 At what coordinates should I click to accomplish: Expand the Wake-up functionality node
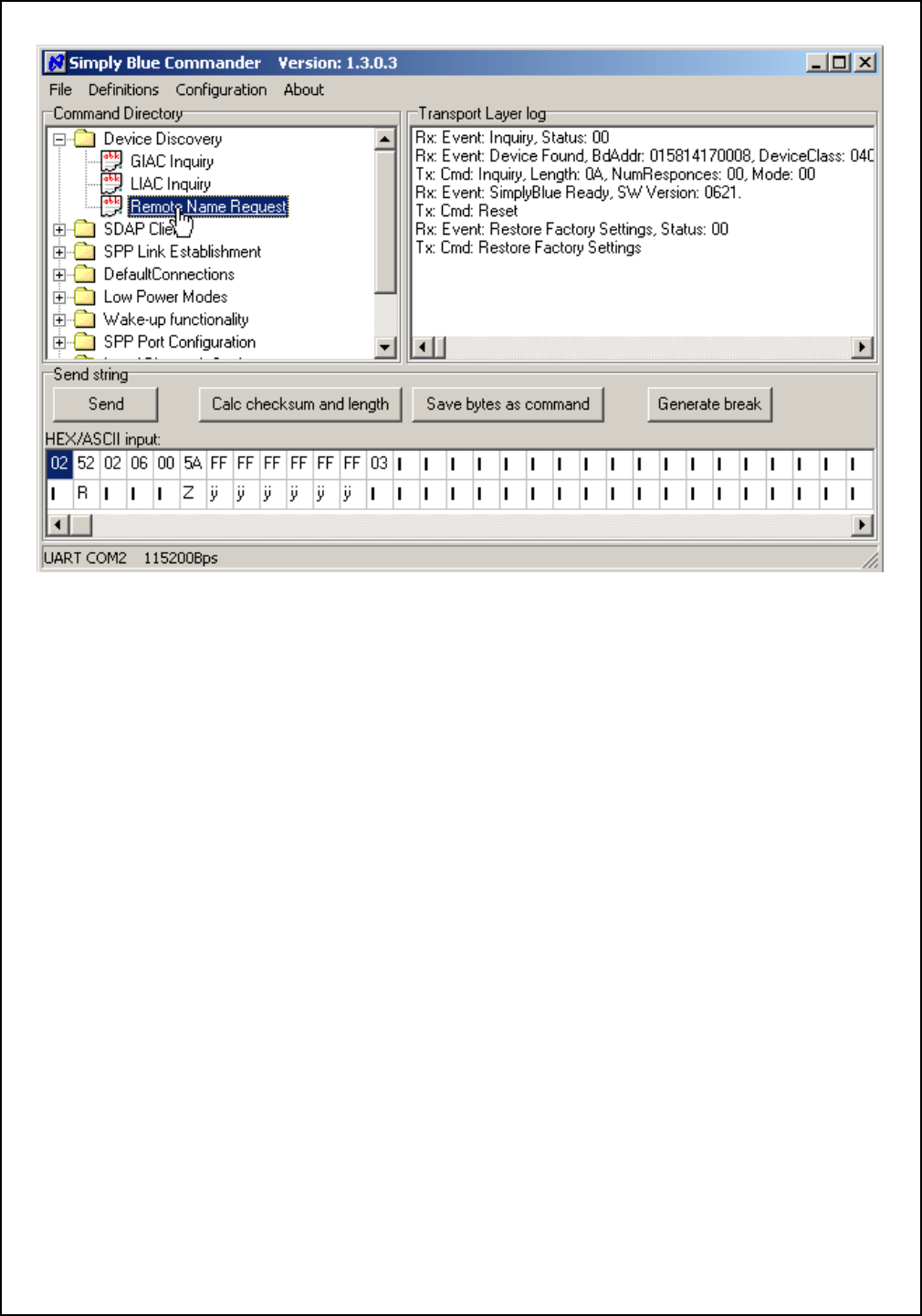(59, 320)
